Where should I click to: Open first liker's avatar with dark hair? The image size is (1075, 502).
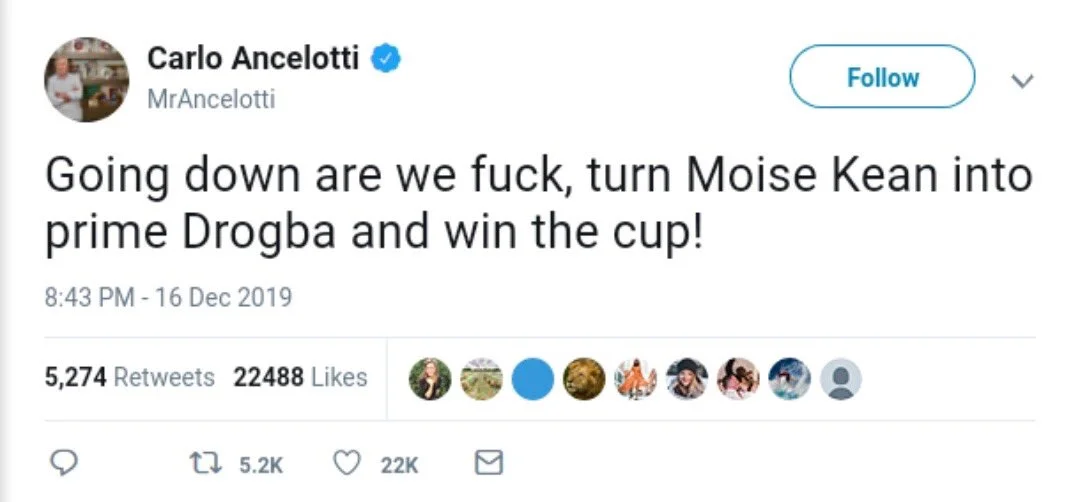pyautogui.click(x=430, y=379)
